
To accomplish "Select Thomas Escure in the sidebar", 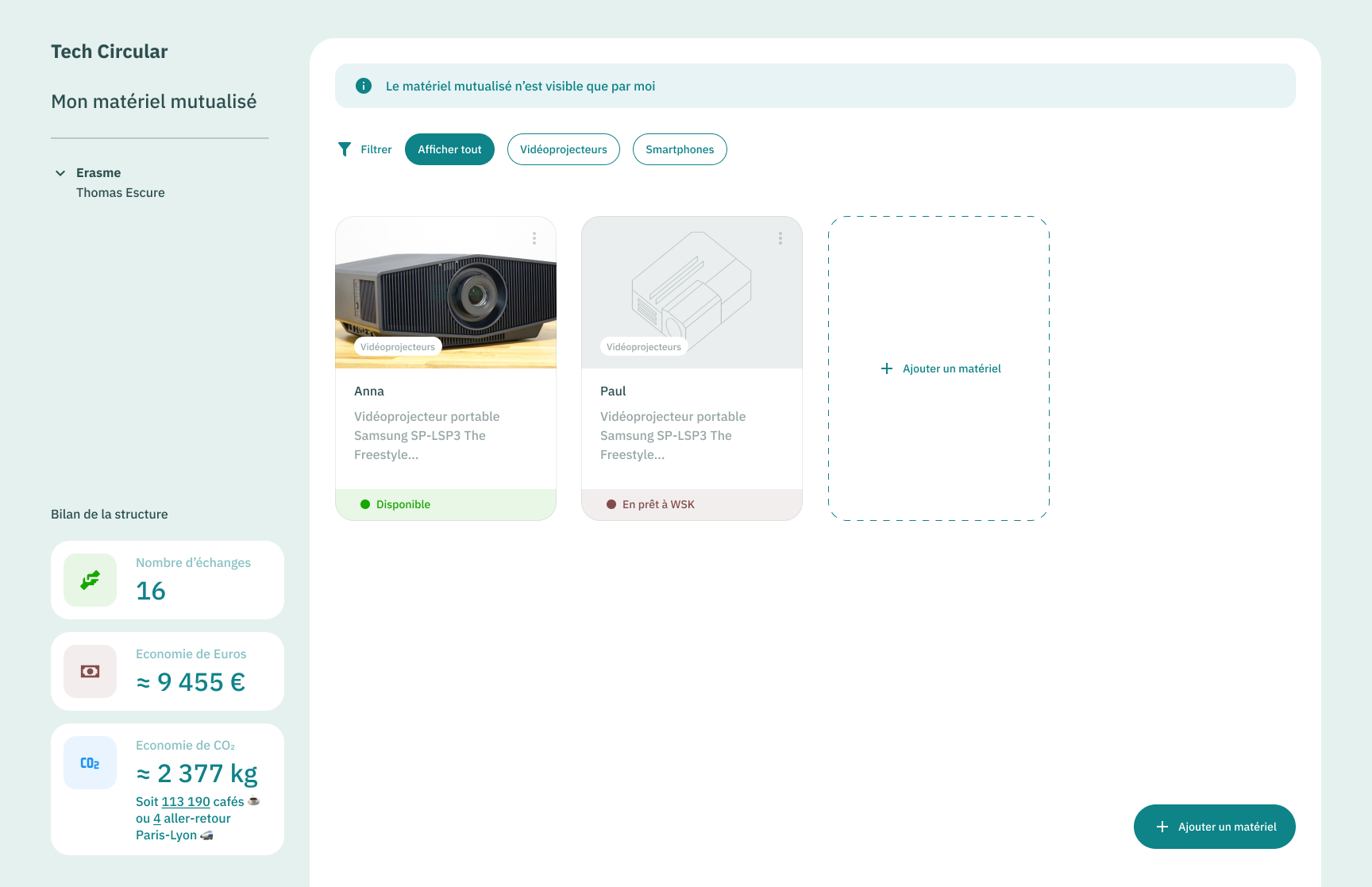I will coord(121,193).
